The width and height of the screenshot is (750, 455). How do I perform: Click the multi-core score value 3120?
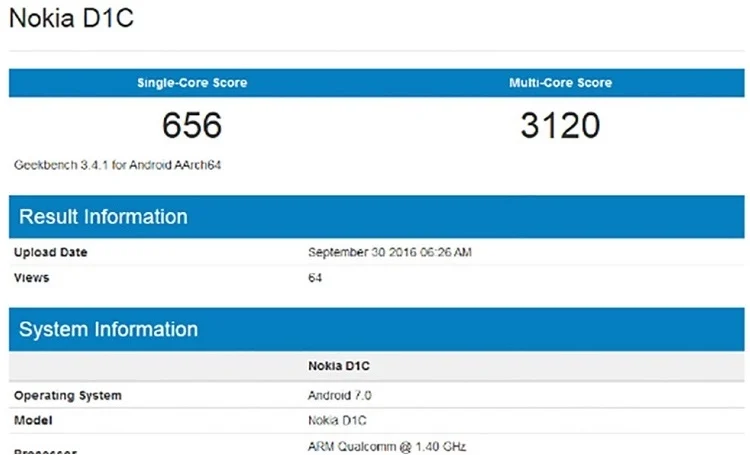pos(560,125)
